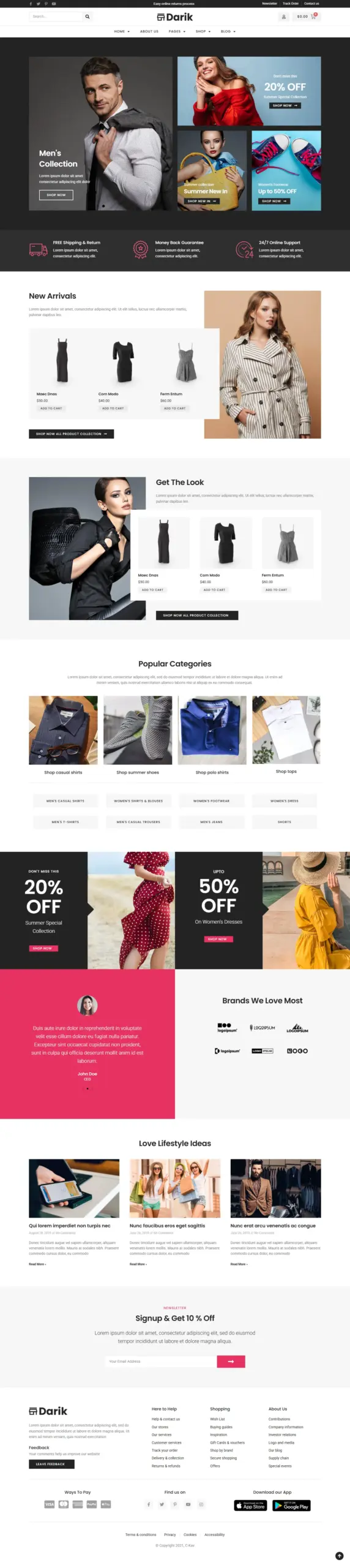Expand the Pages dropdown menu
This screenshot has width=350, height=1568.
point(176,31)
